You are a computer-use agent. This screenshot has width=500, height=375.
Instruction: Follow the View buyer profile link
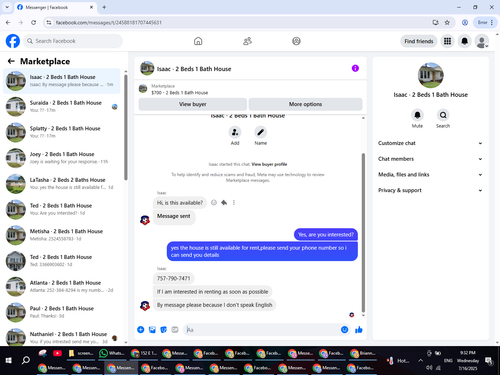pos(269,164)
